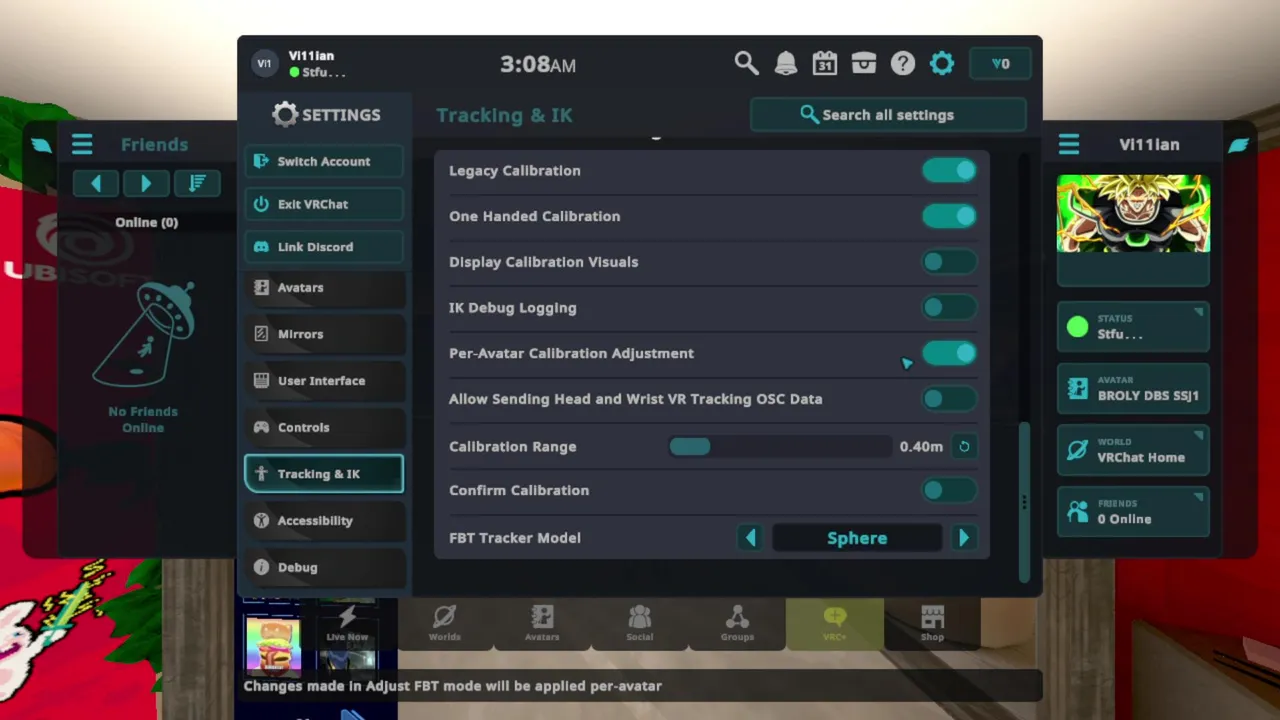This screenshot has height=720, width=1280.
Task: Select Switch Account in settings sidebar
Action: 324,162
